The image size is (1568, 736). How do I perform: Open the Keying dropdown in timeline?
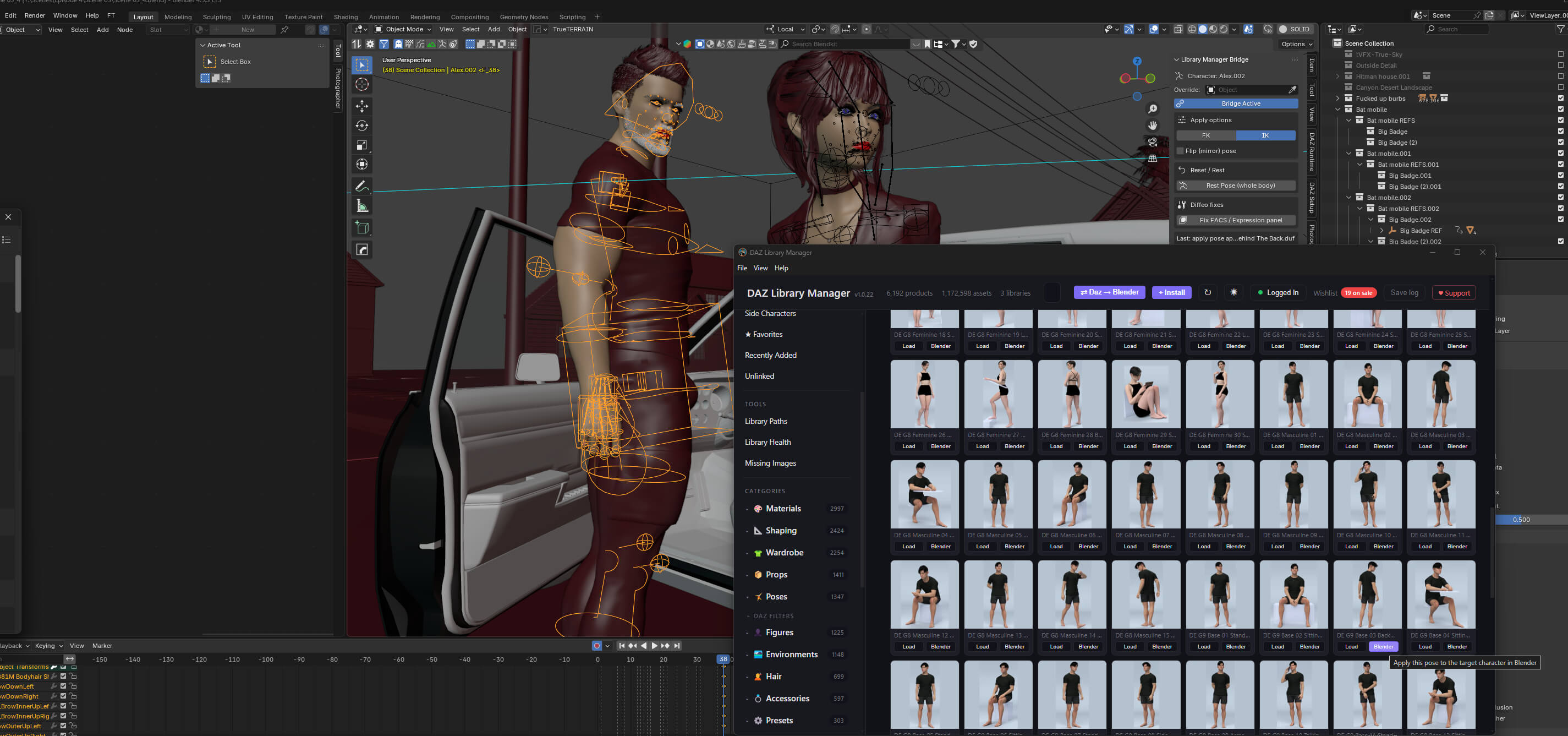49,646
